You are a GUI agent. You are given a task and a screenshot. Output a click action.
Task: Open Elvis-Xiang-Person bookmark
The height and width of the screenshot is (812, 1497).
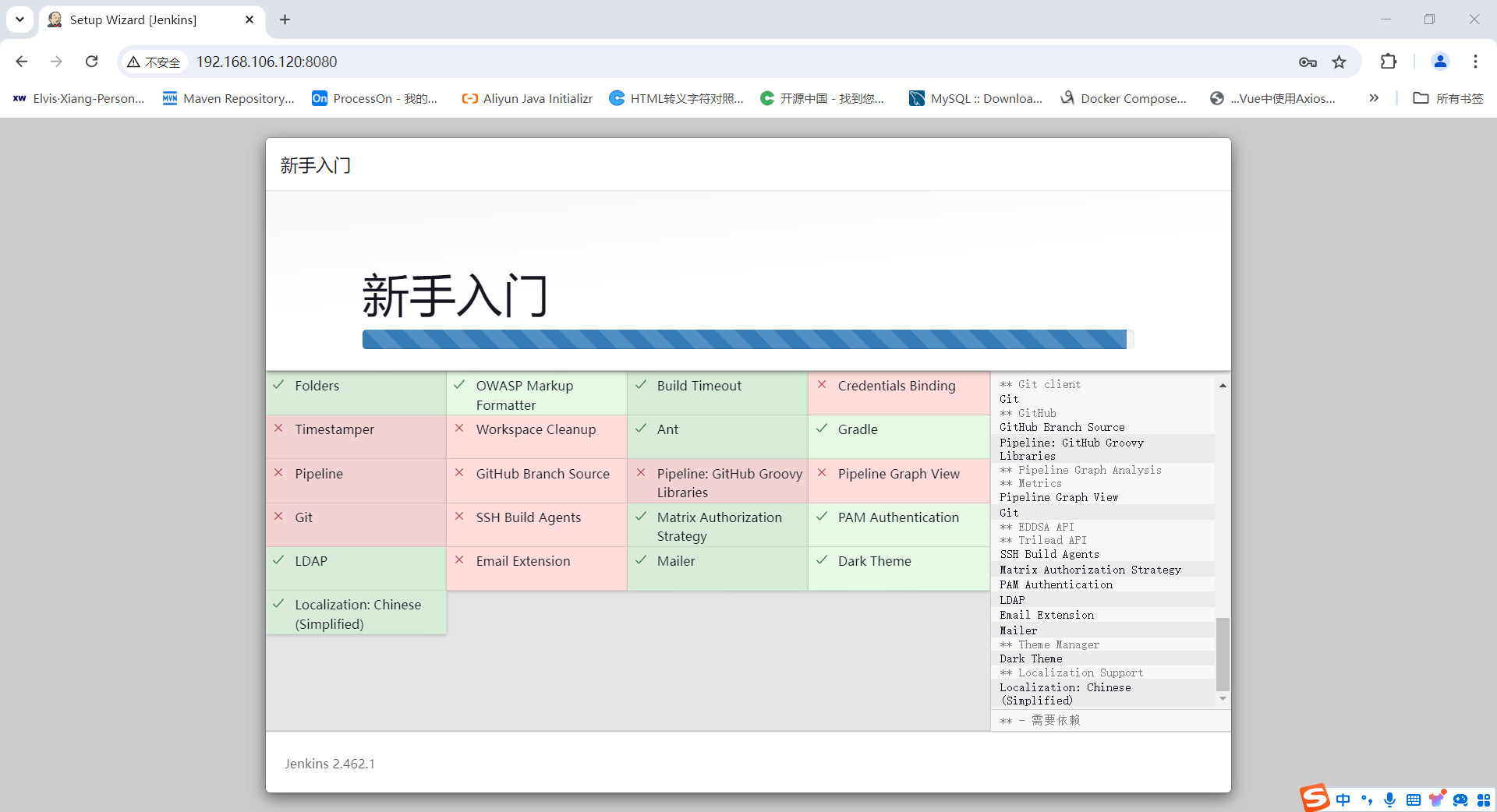coord(79,98)
